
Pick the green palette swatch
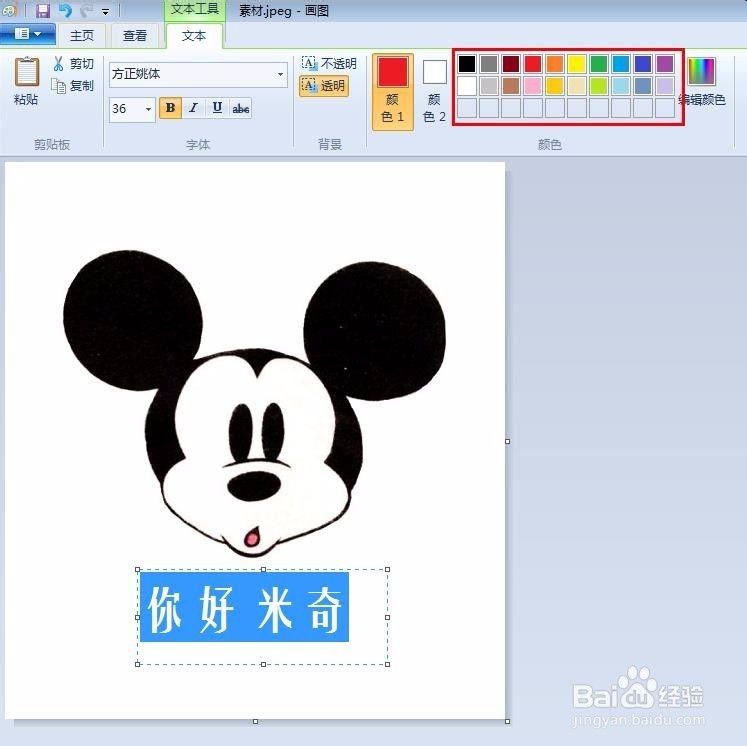coord(599,63)
